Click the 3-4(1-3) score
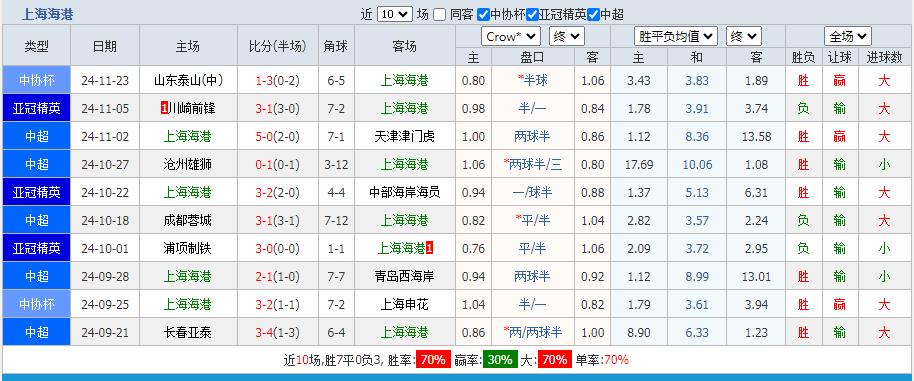The height and width of the screenshot is (381, 914). pos(277,332)
